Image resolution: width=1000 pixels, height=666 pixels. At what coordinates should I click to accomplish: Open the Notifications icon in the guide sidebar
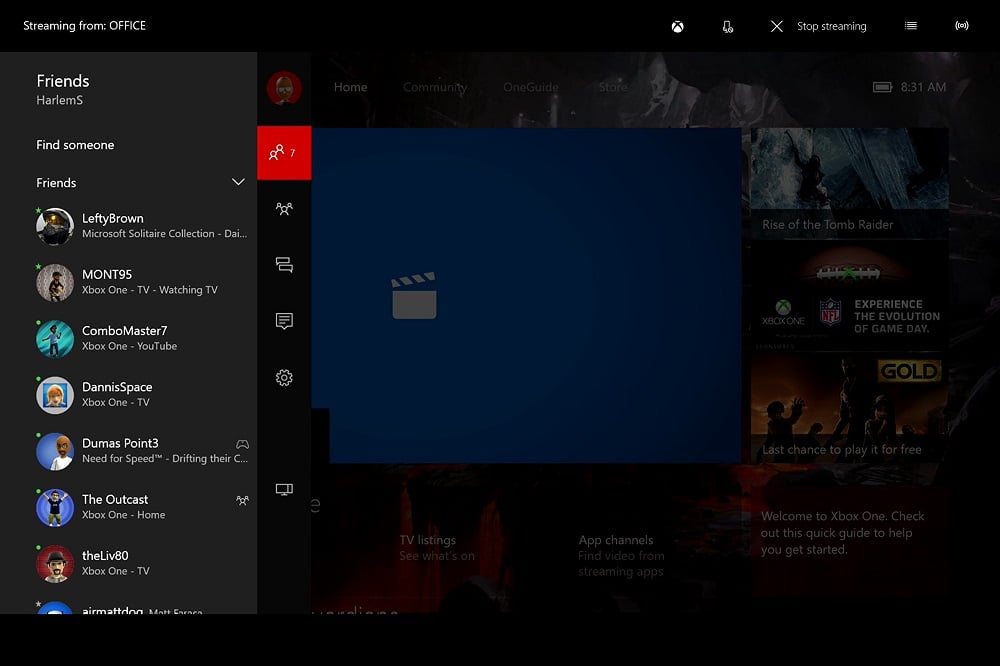click(x=284, y=321)
